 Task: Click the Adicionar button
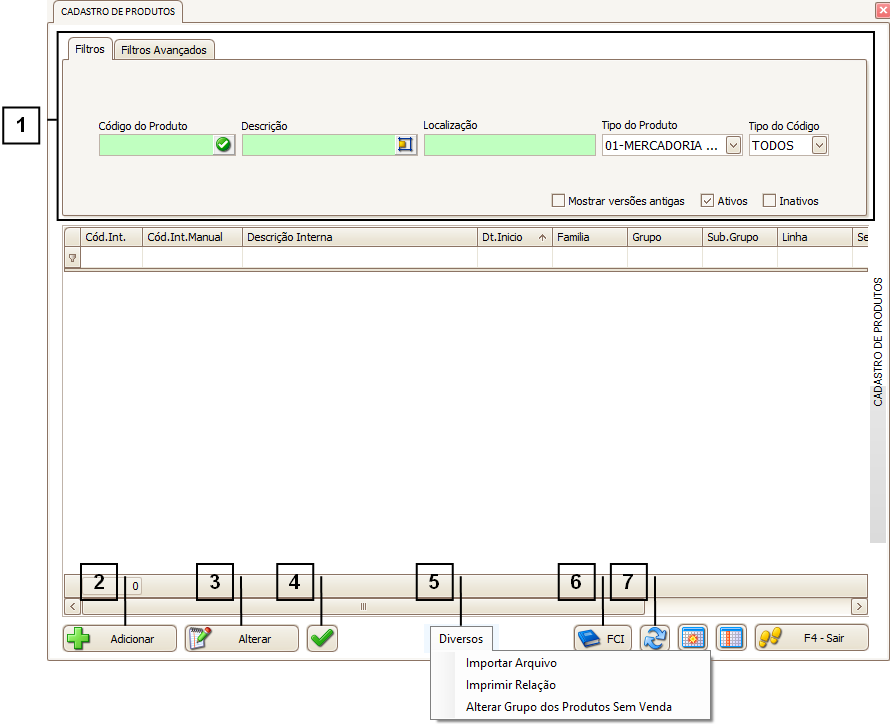tap(120, 638)
